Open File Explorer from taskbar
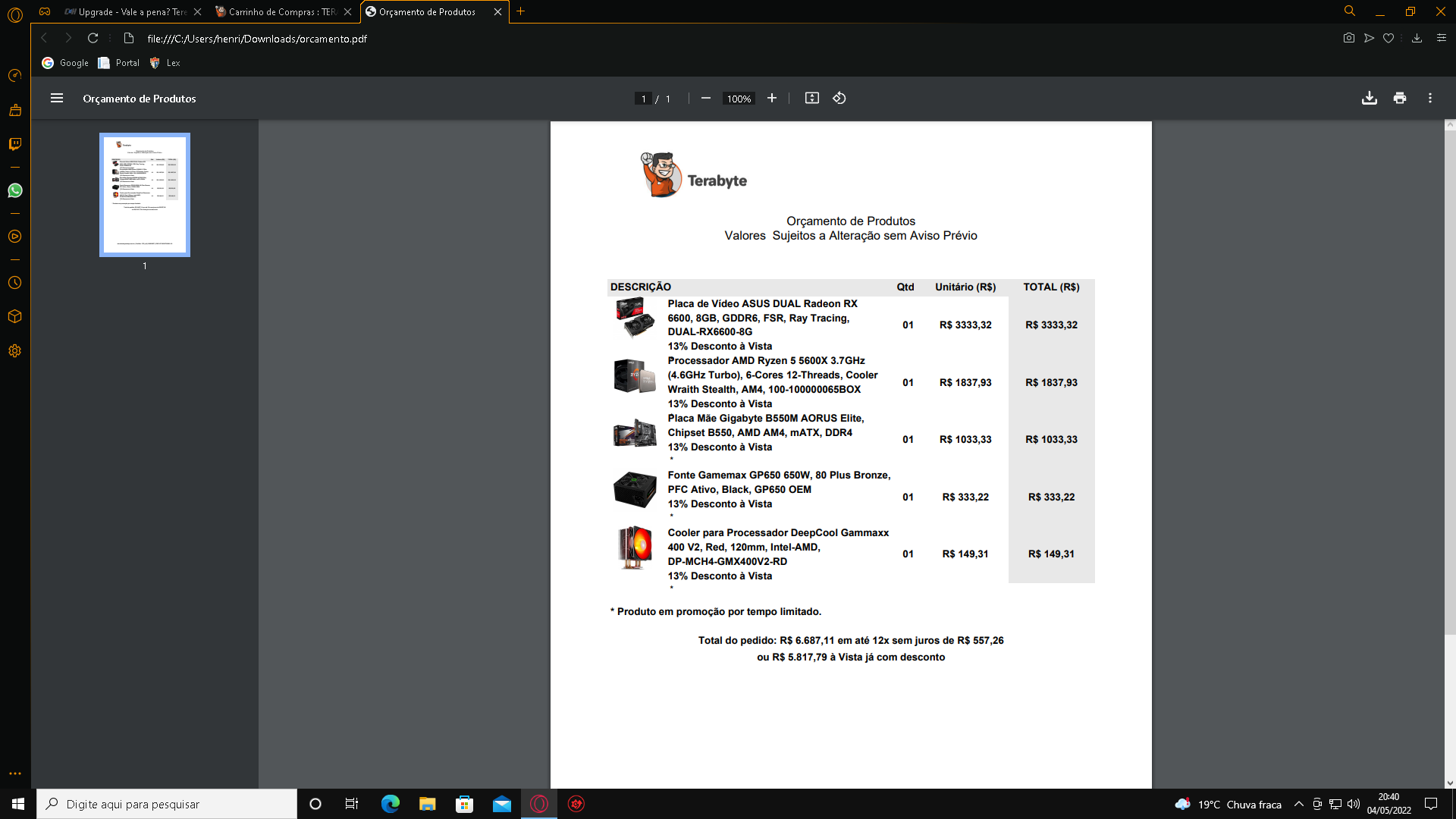The height and width of the screenshot is (819, 1456). [x=428, y=804]
